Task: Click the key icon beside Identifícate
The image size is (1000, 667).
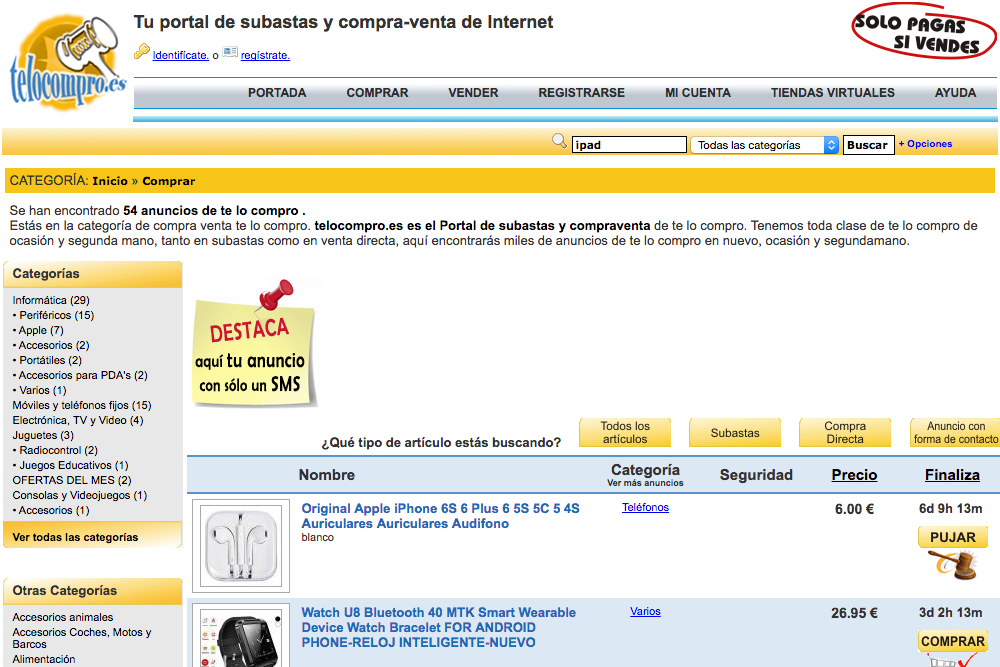Action: 142,52
